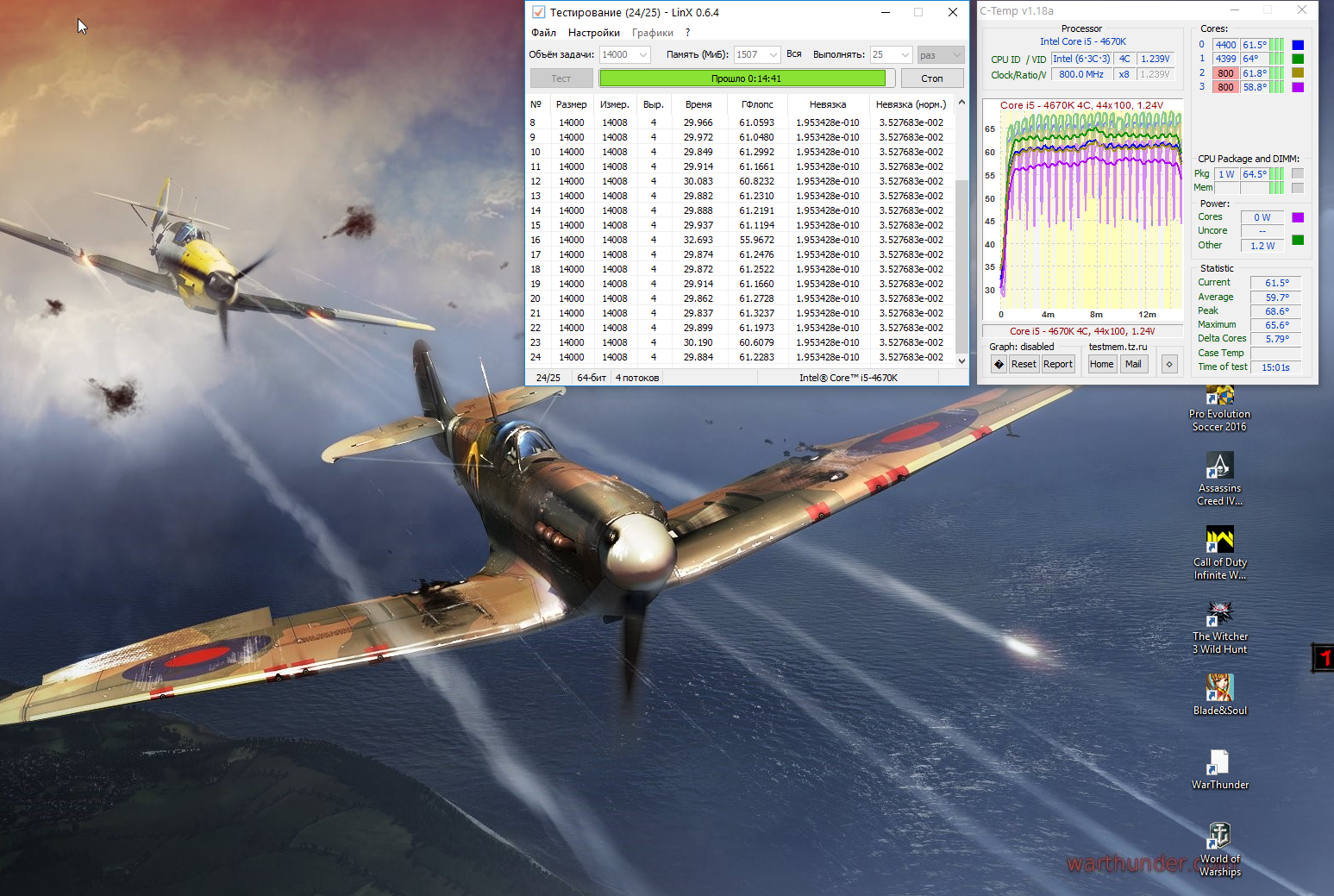Image resolution: width=1334 pixels, height=896 pixels.
Task: Select the WarThunder desktop shortcut
Action: 1219,769
